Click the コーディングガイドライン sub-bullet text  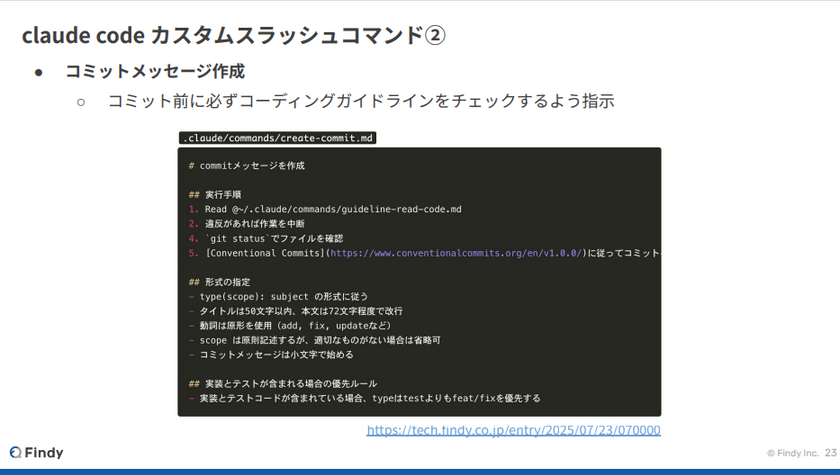360,101
